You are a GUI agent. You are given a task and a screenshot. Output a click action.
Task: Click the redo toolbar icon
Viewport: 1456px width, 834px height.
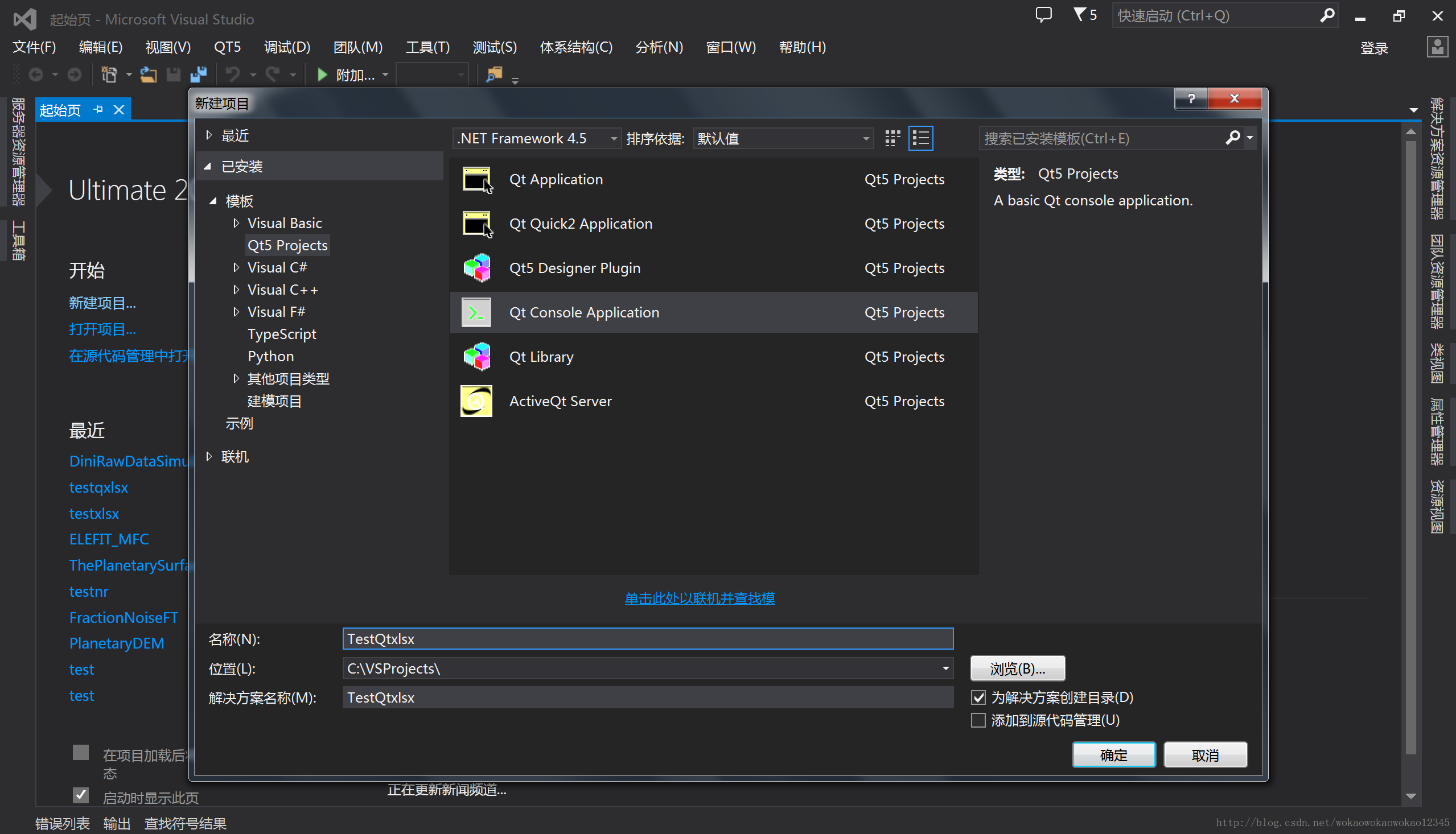click(273, 75)
